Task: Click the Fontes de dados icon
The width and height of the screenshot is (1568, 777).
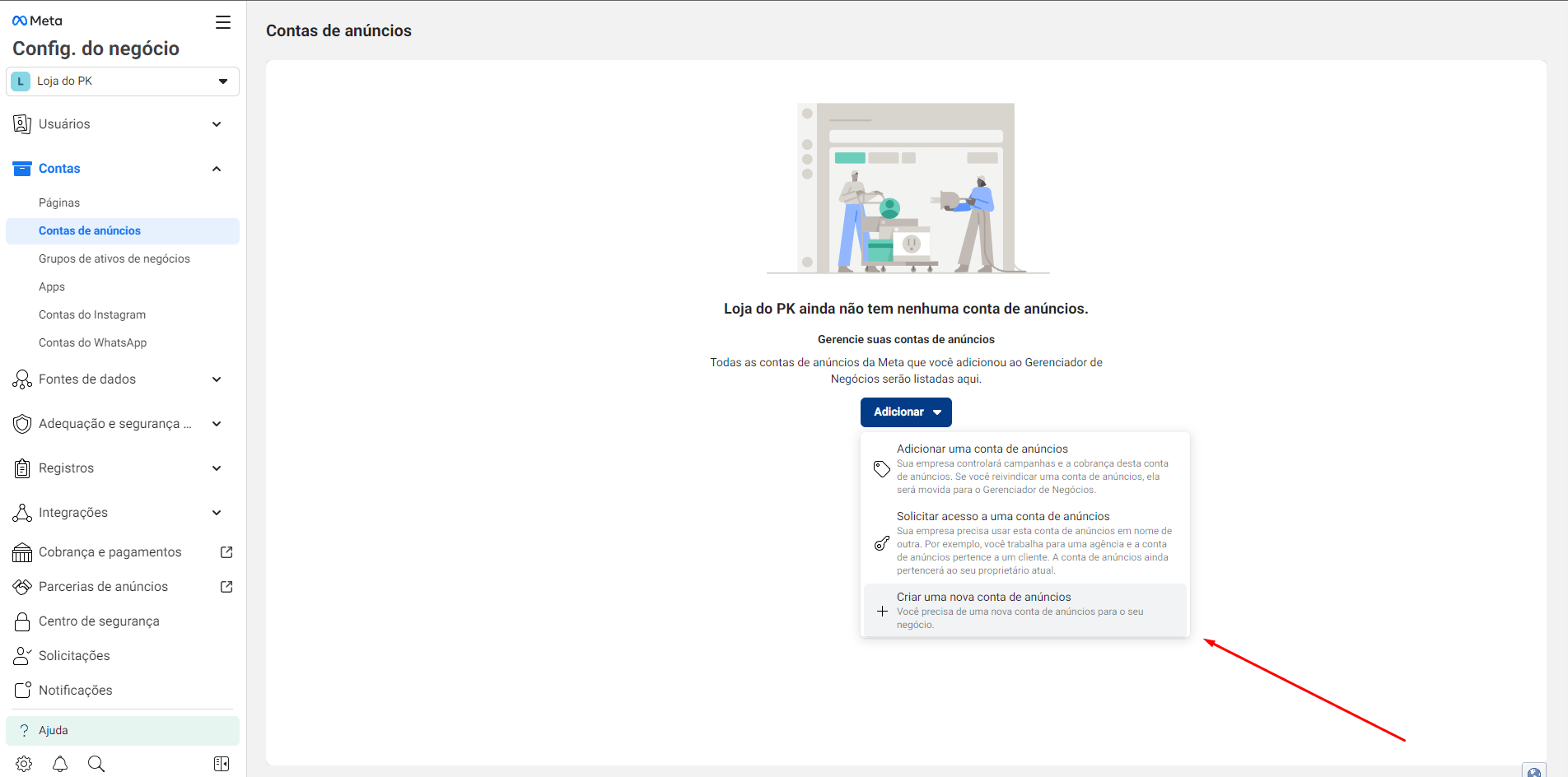Action: 22,379
